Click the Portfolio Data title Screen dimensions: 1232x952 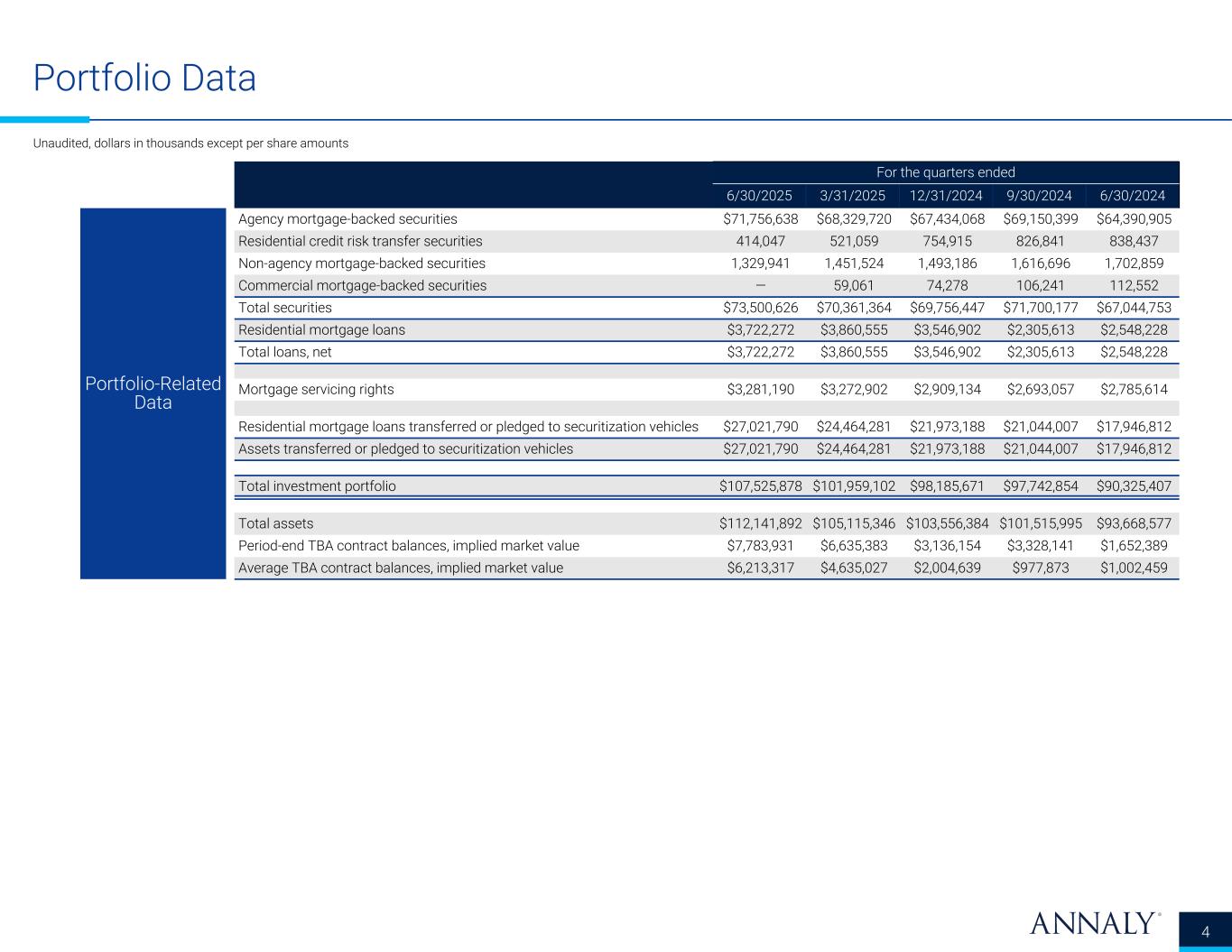tap(144, 79)
